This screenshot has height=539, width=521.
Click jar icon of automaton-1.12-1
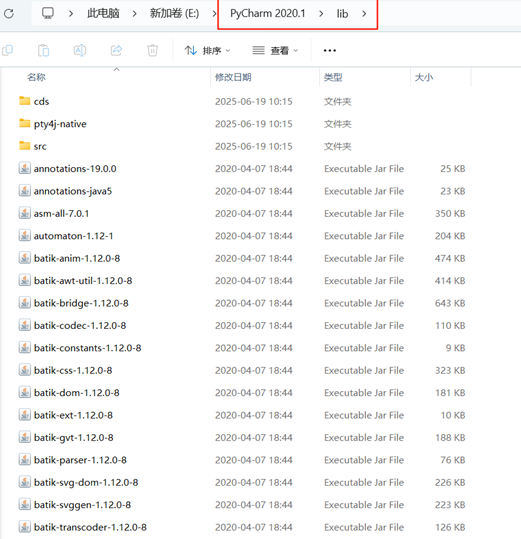24,235
